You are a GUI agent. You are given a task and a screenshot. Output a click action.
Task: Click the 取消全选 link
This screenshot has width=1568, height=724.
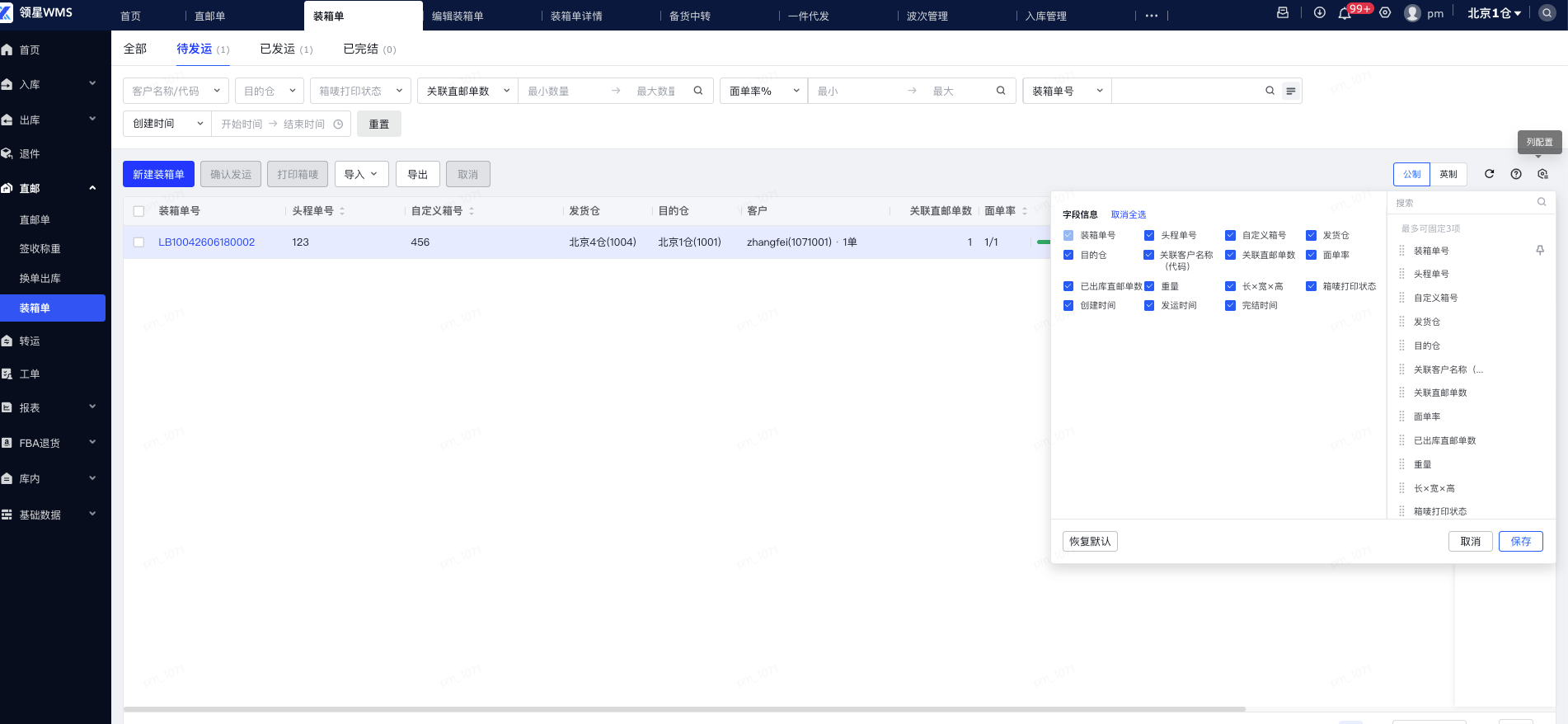point(1129,214)
